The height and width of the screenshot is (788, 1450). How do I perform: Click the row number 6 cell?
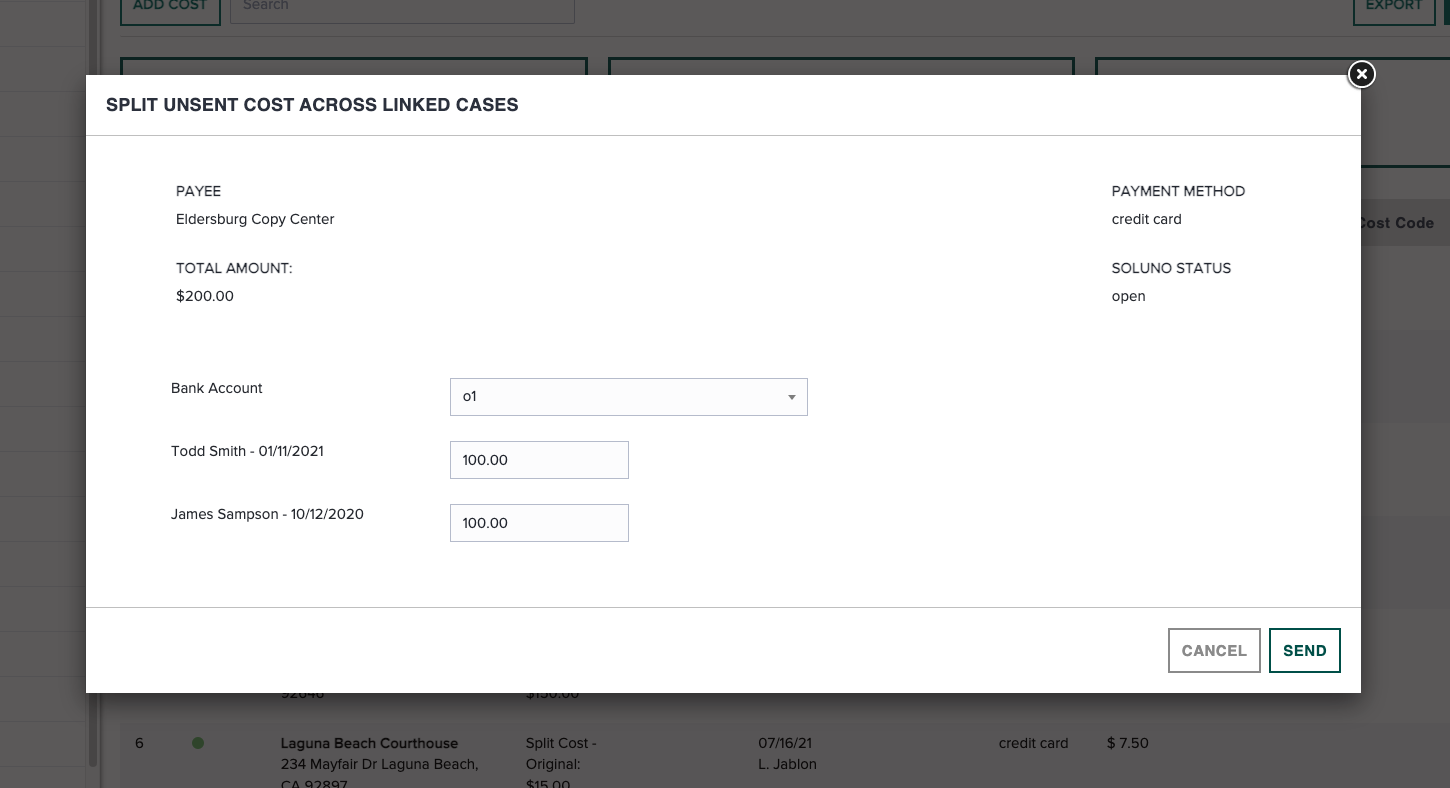[x=139, y=743]
